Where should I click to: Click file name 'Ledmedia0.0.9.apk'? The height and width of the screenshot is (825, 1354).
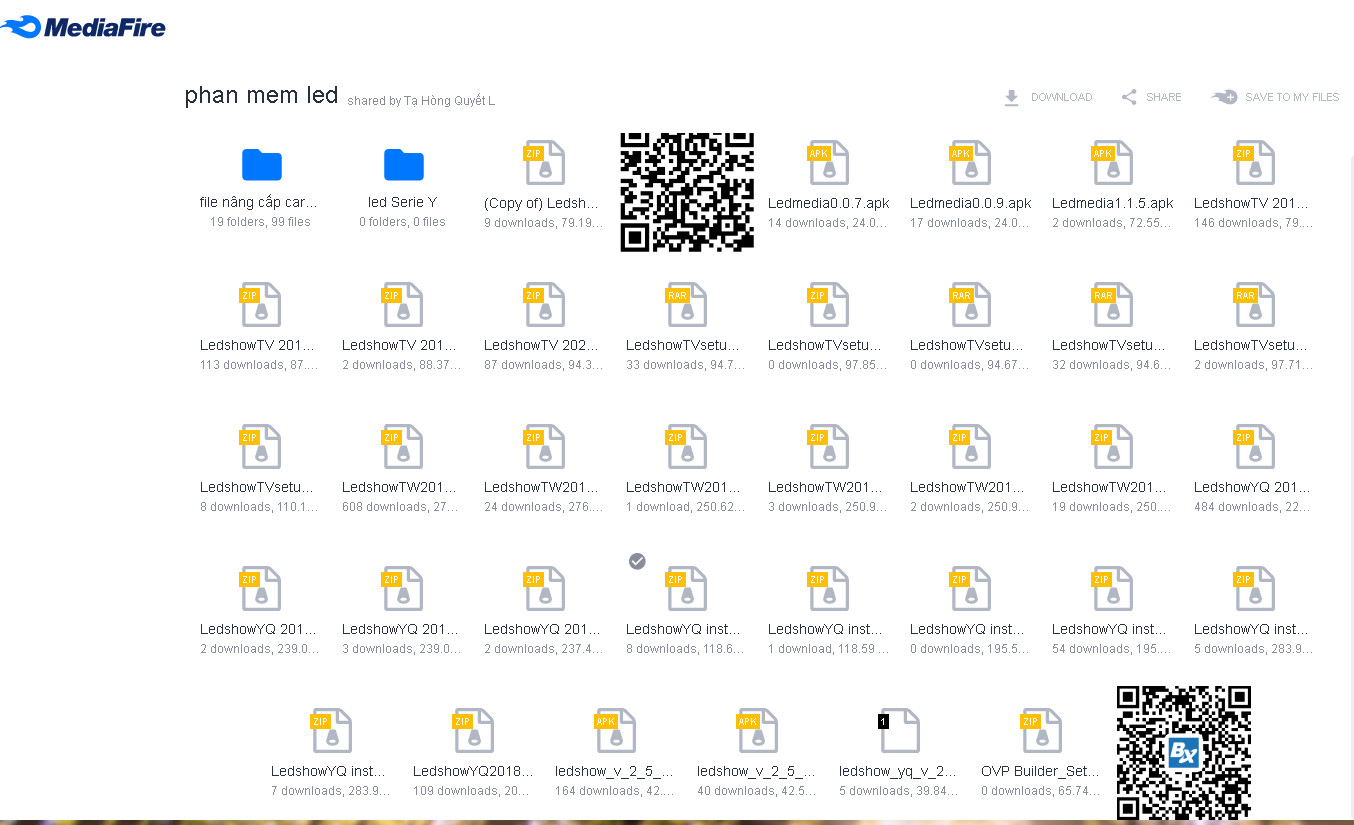point(971,203)
